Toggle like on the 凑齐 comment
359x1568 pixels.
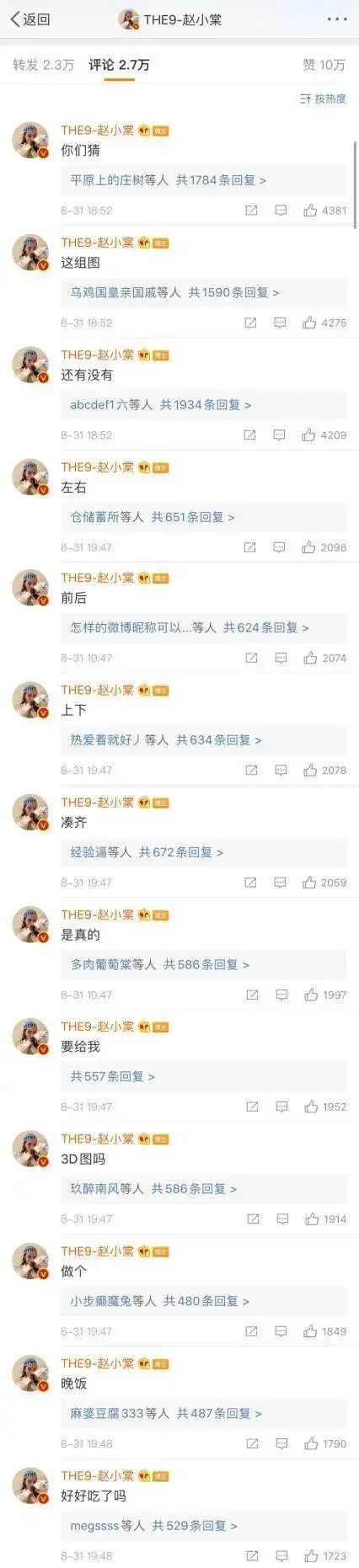coord(324,883)
